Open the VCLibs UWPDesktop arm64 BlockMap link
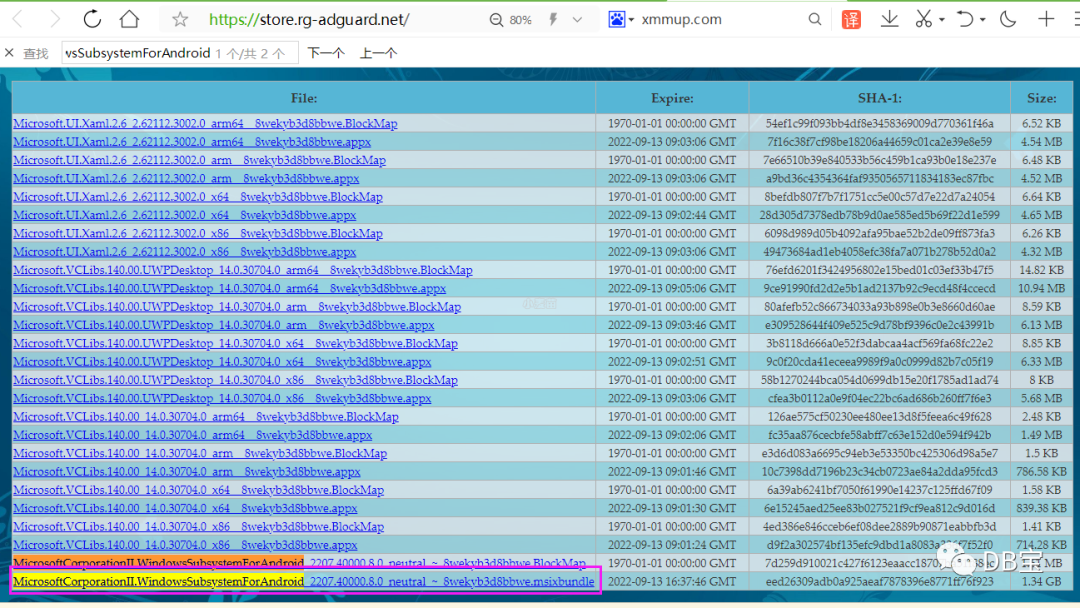 pyautogui.click(x=243, y=270)
